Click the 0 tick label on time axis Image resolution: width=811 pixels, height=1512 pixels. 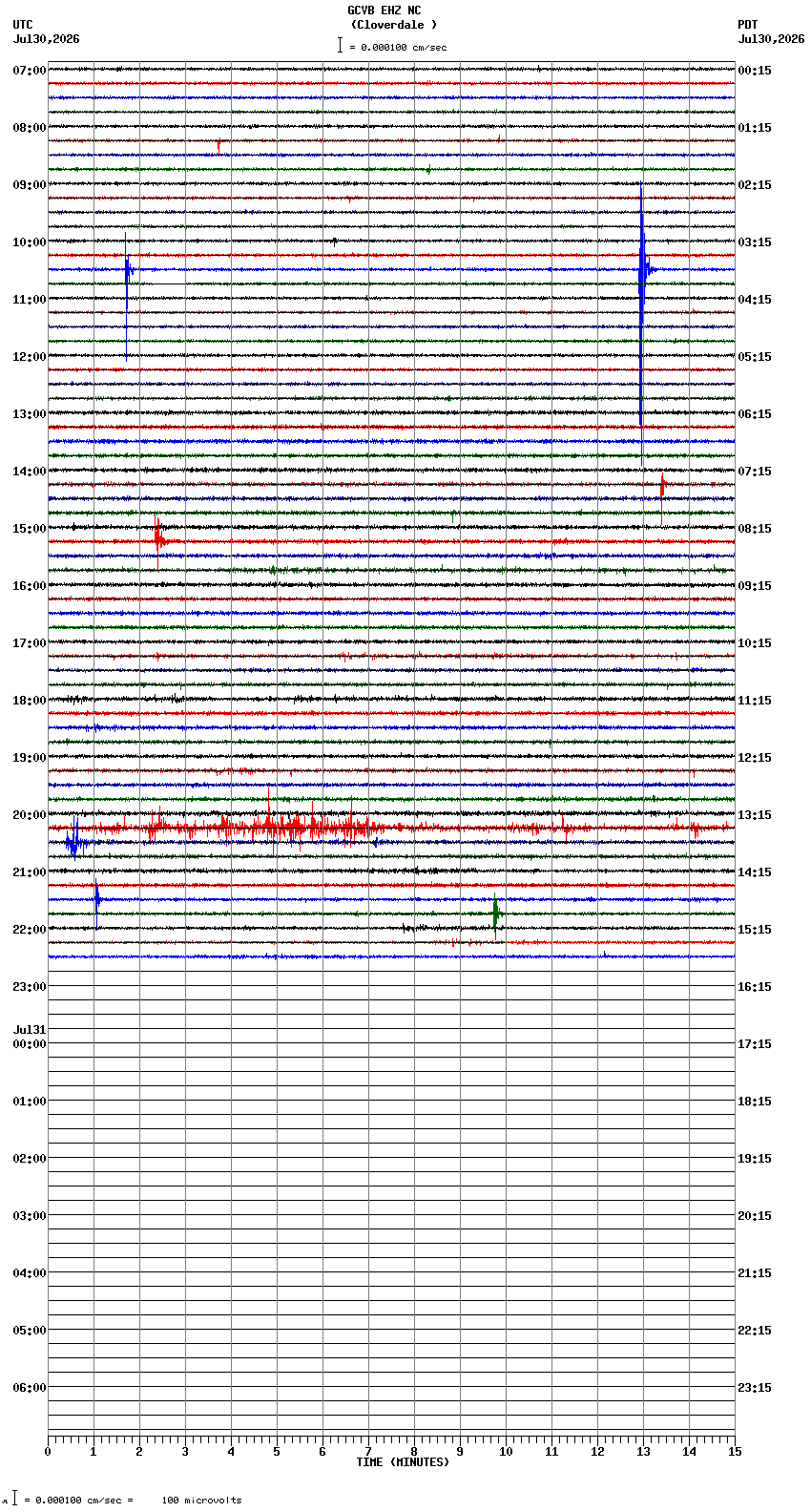(x=48, y=1451)
